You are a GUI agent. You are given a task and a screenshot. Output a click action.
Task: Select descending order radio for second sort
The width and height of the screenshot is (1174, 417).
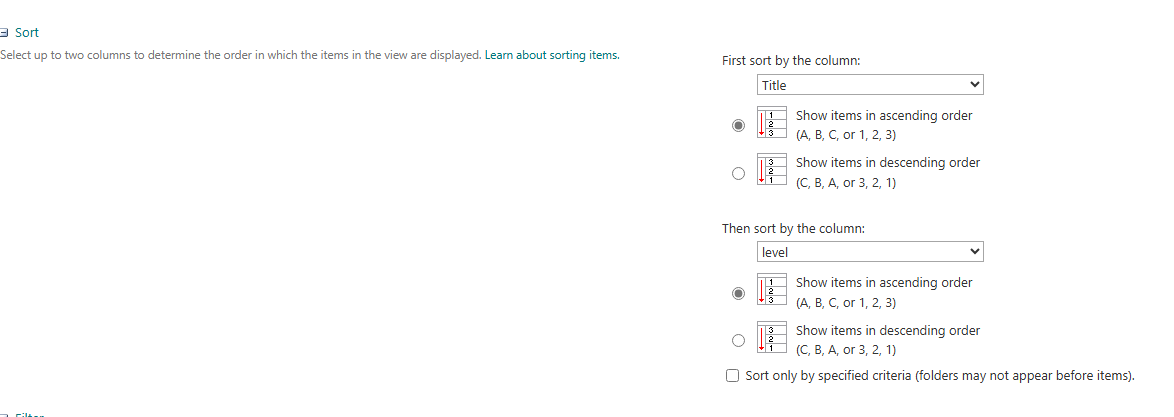click(738, 340)
